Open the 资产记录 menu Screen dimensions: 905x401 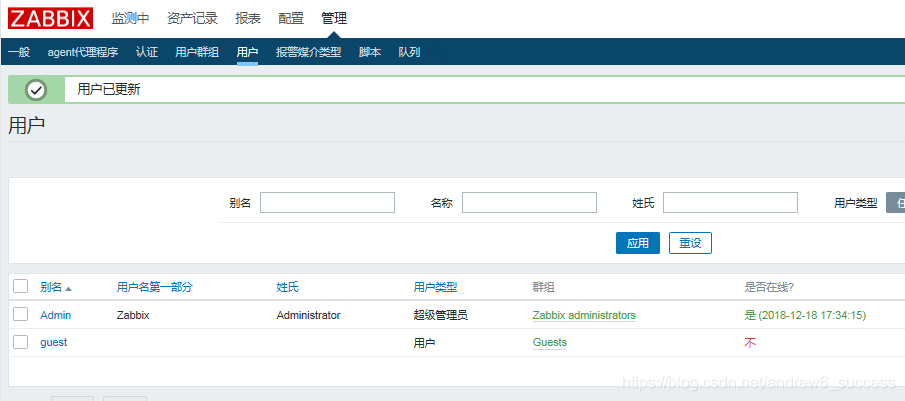192,18
